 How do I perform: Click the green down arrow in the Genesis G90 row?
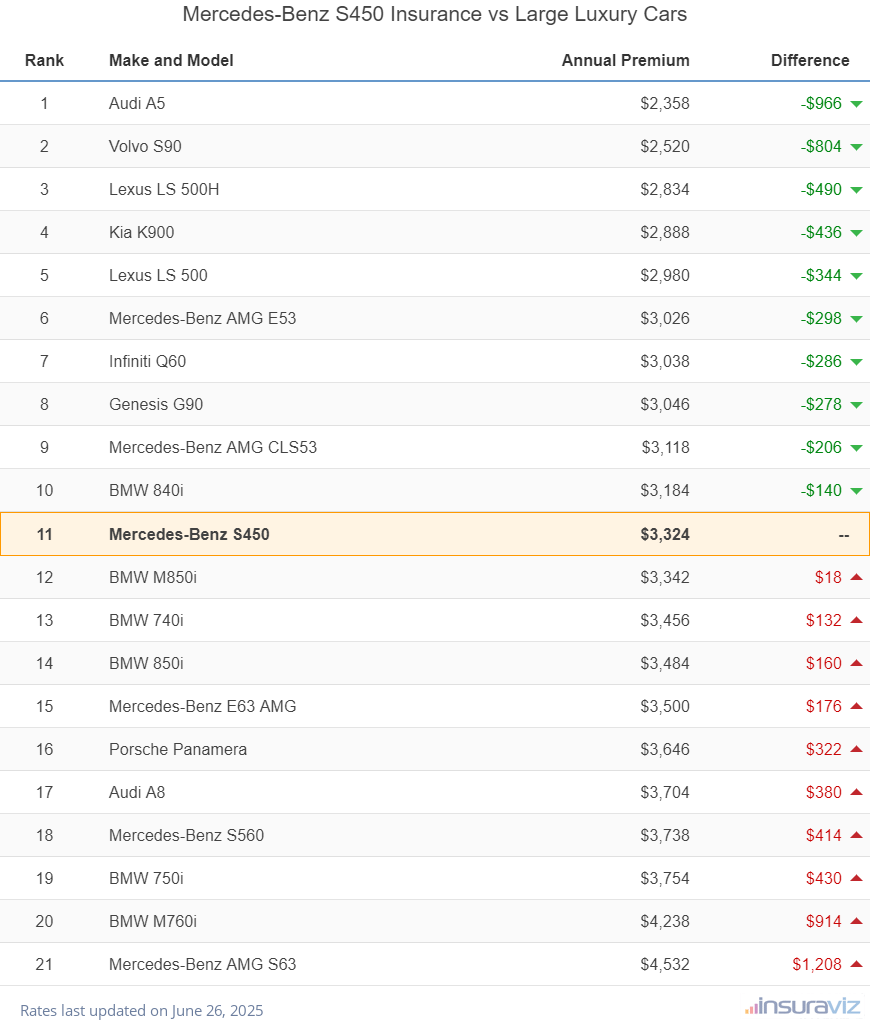click(856, 406)
